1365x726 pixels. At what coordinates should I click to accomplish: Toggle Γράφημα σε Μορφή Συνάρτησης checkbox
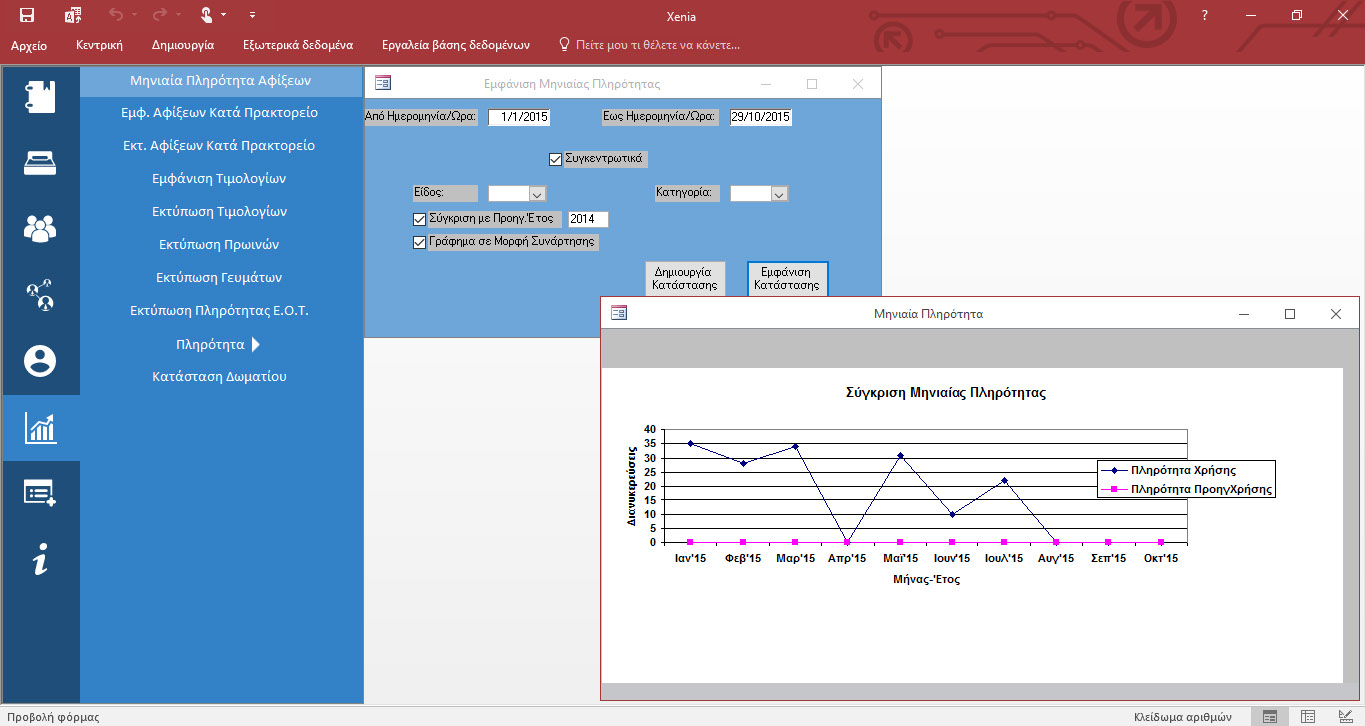[420, 241]
